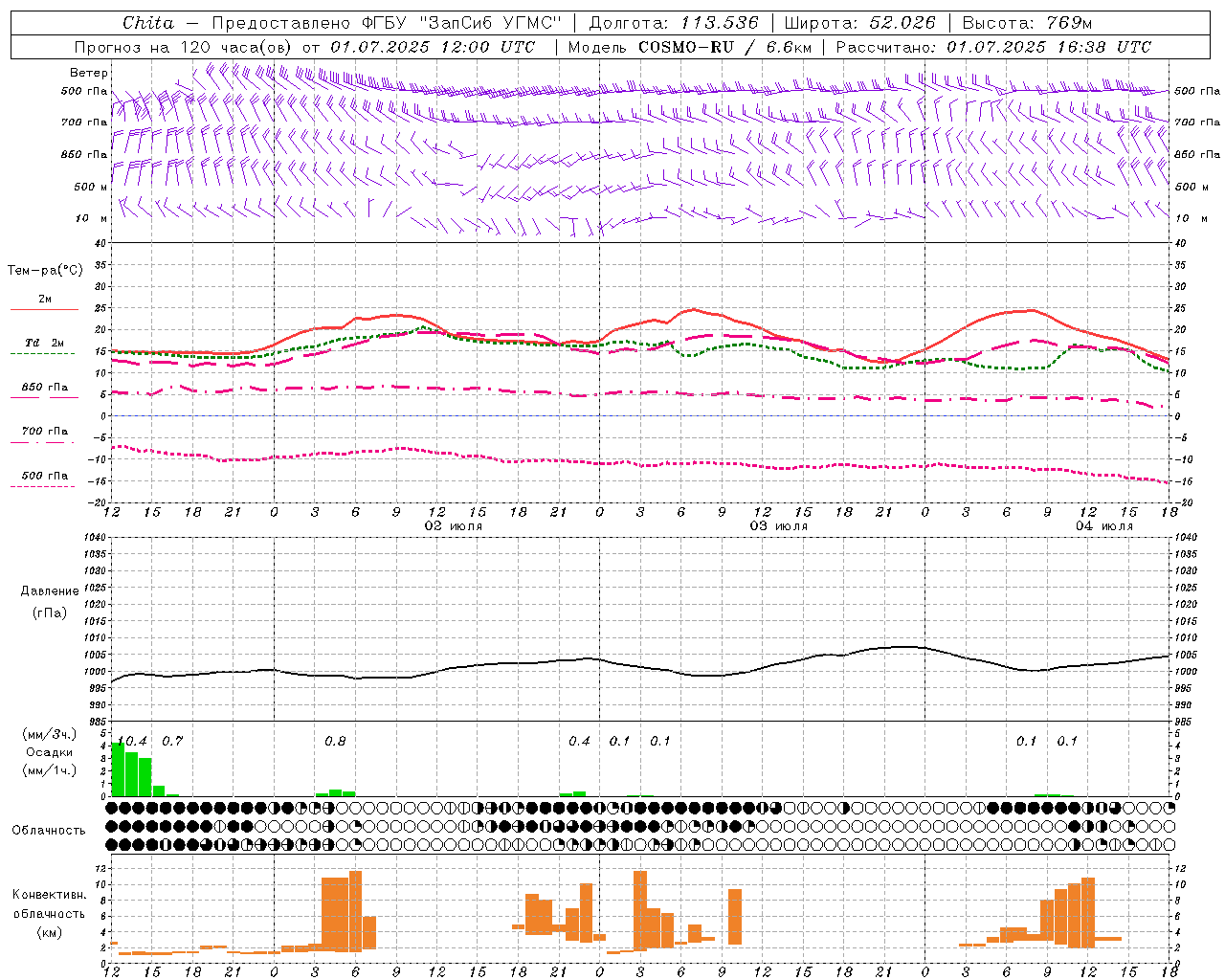Click the "Рассчитано: 01.07.2025 16:38 UTC" text
Image resolution: width=1225 pixels, height=980 pixels.
993,47
